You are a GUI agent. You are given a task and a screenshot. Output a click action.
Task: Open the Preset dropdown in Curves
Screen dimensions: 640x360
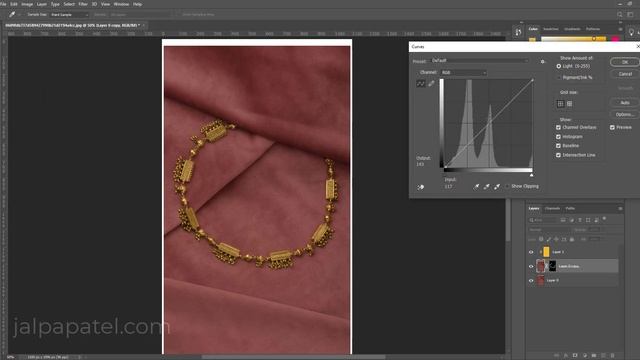pyautogui.click(x=480, y=60)
